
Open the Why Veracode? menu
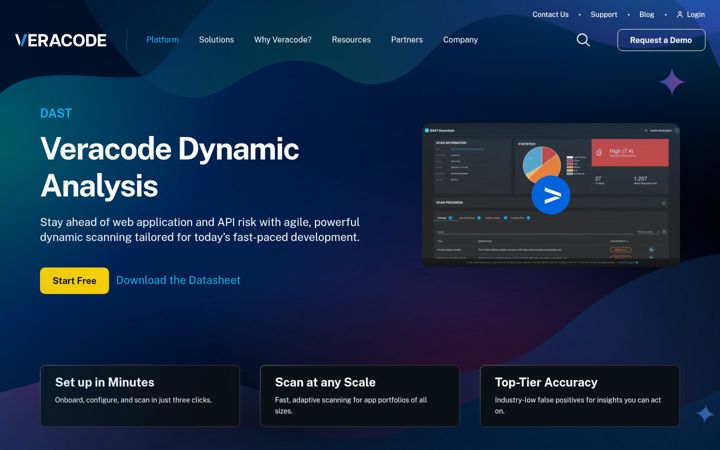pos(282,40)
